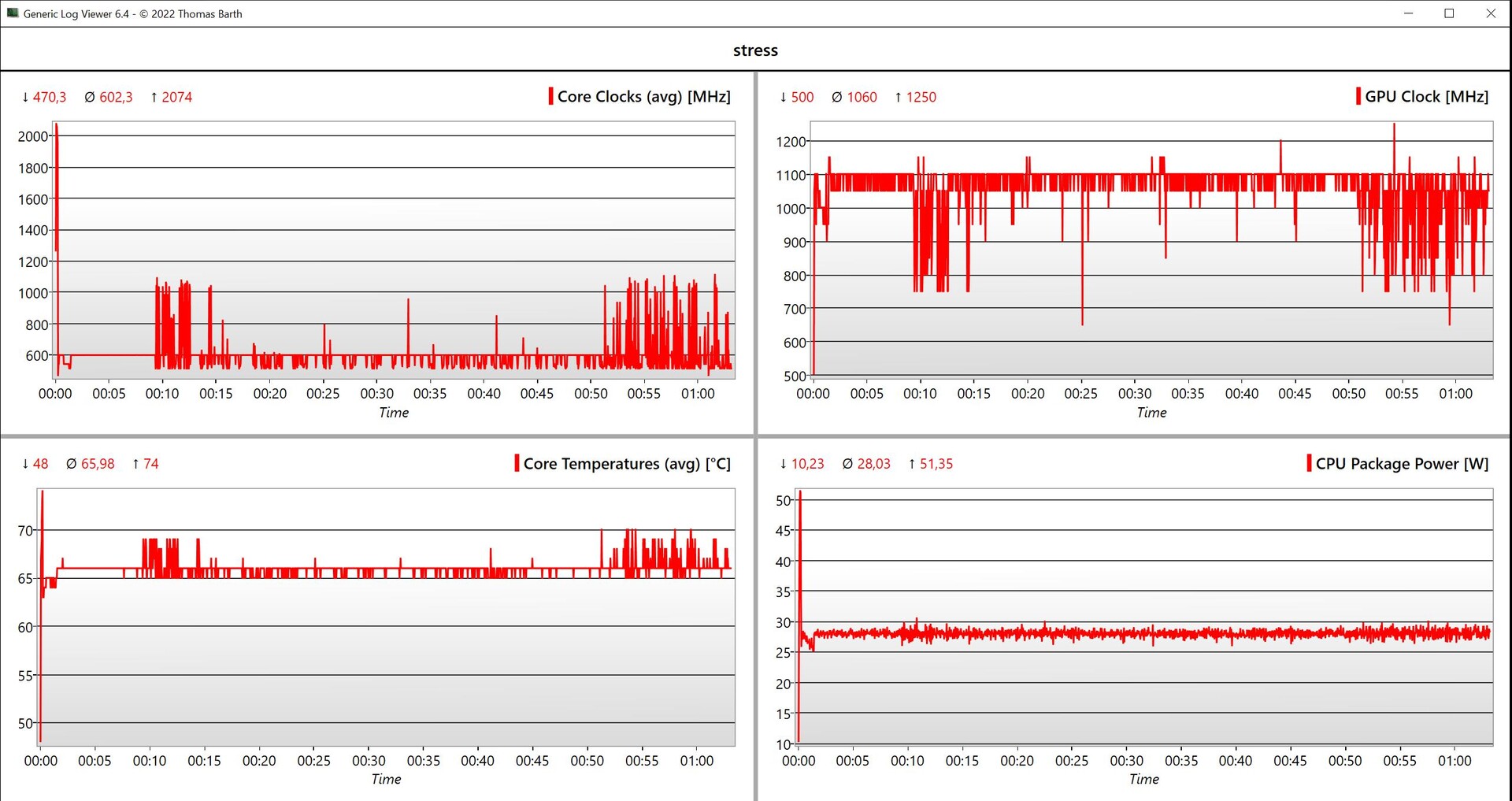
Task: Click the red legend marker for Core Clocks
Action: [550, 97]
